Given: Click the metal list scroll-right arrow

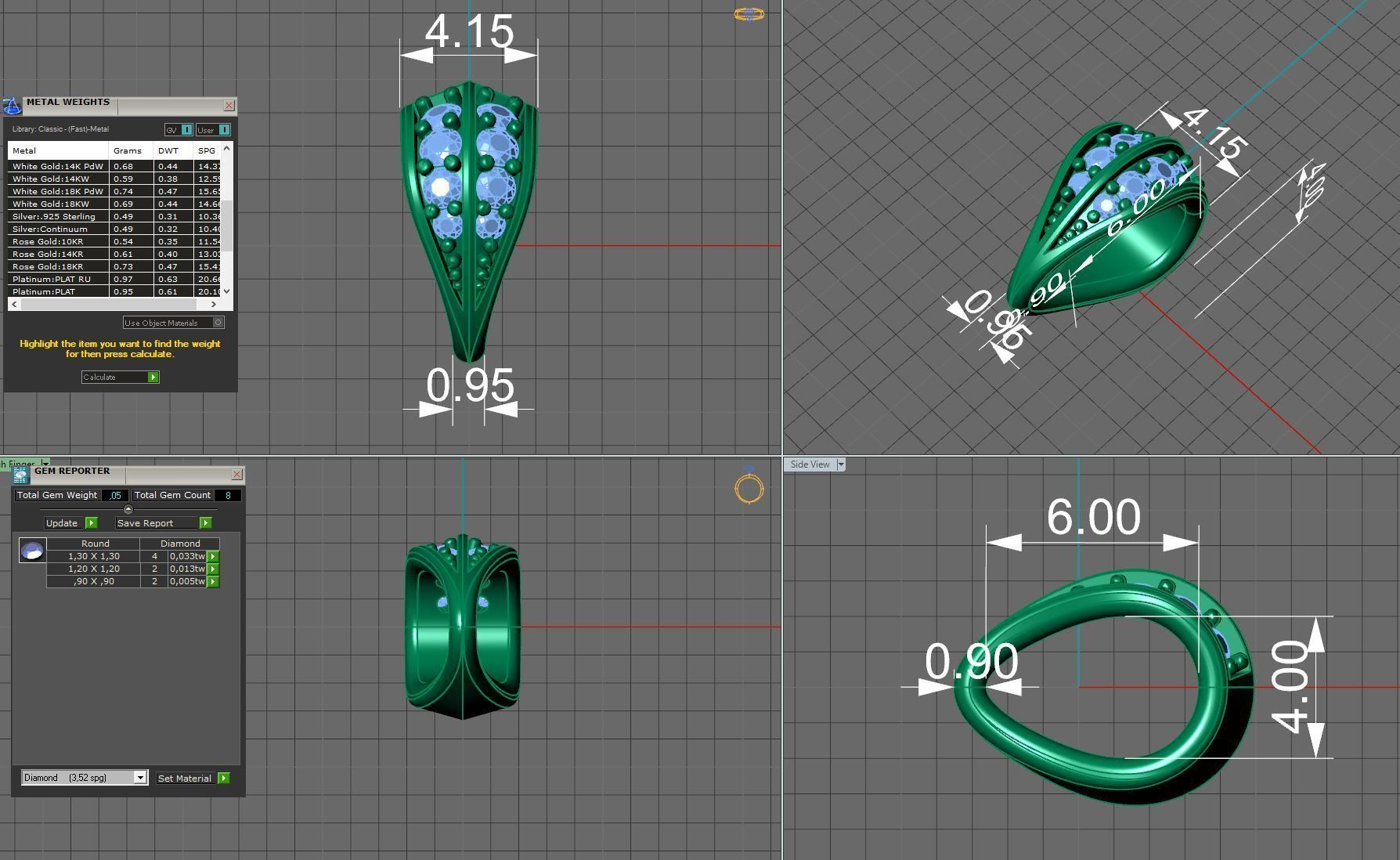Looking at the screenshot, I should pyautogui.click(x=214, y=304).
